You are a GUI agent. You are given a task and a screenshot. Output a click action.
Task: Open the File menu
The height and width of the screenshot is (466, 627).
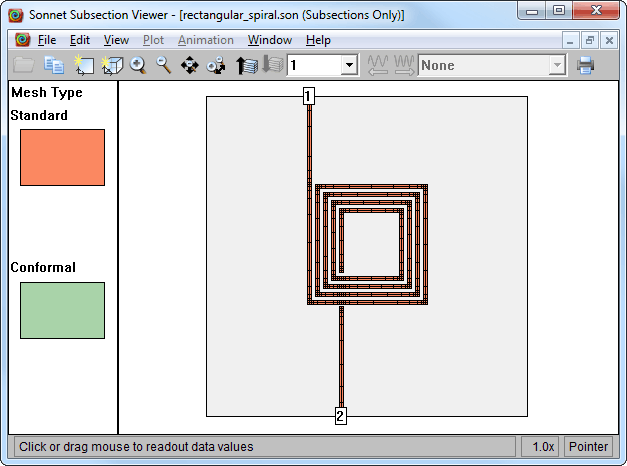point(47,40)
